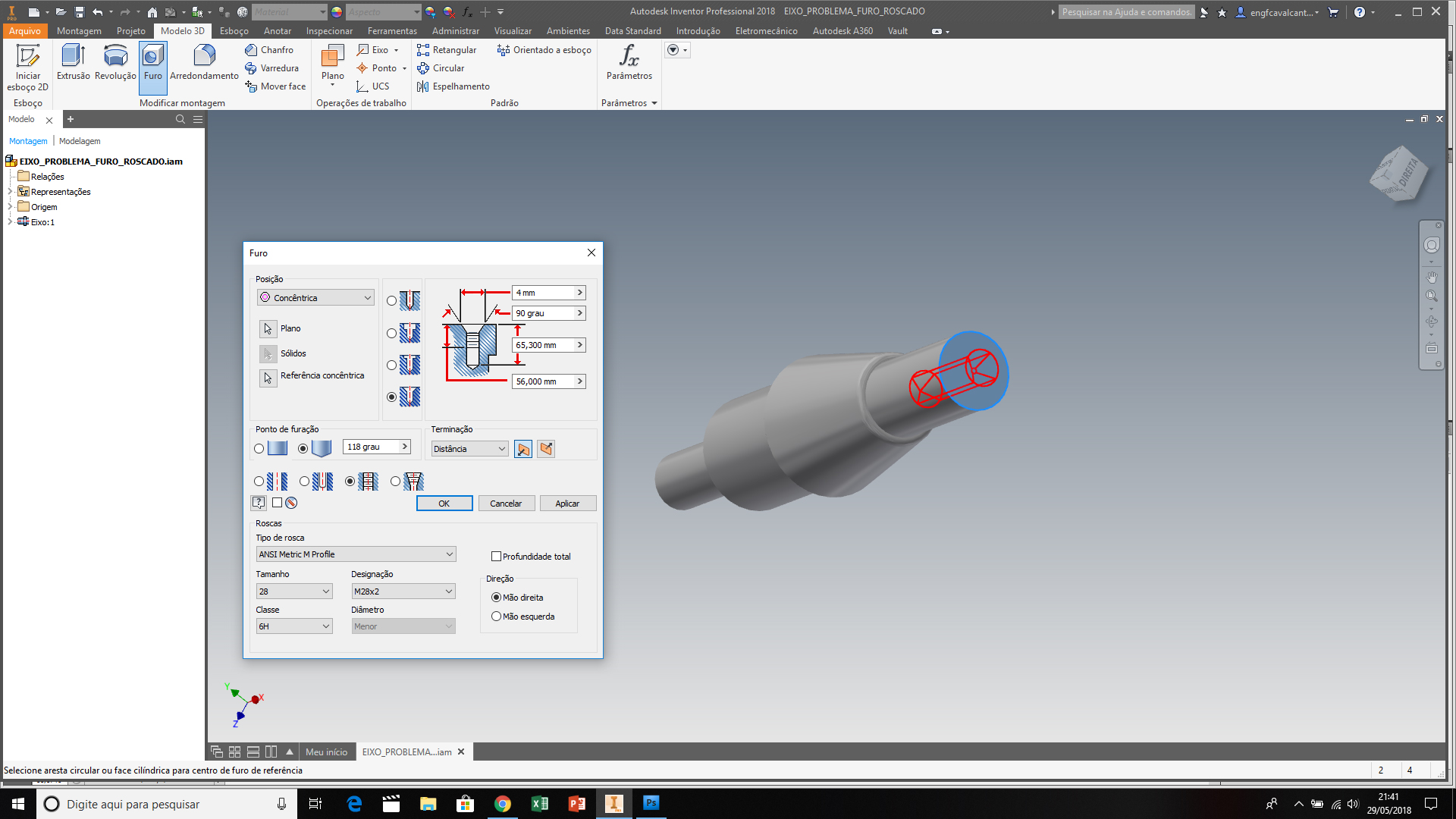The image size is (1456, 819).
Task: Open the Designação M28x2 dropdown
Action: click(403, 591)
